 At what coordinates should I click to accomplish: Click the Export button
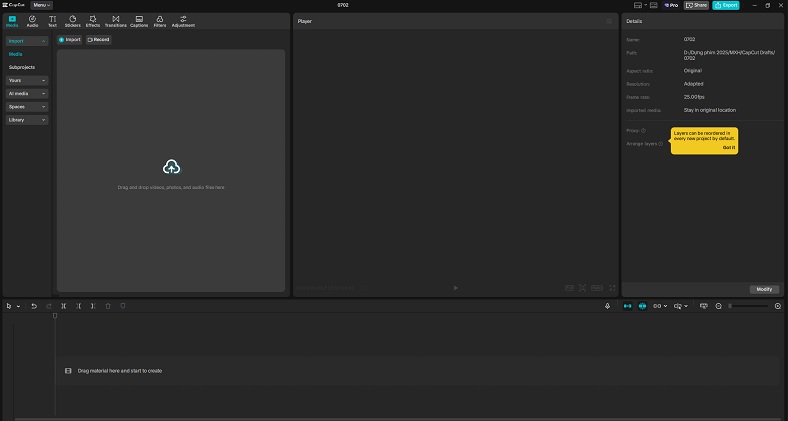click(x=725, y=5)
